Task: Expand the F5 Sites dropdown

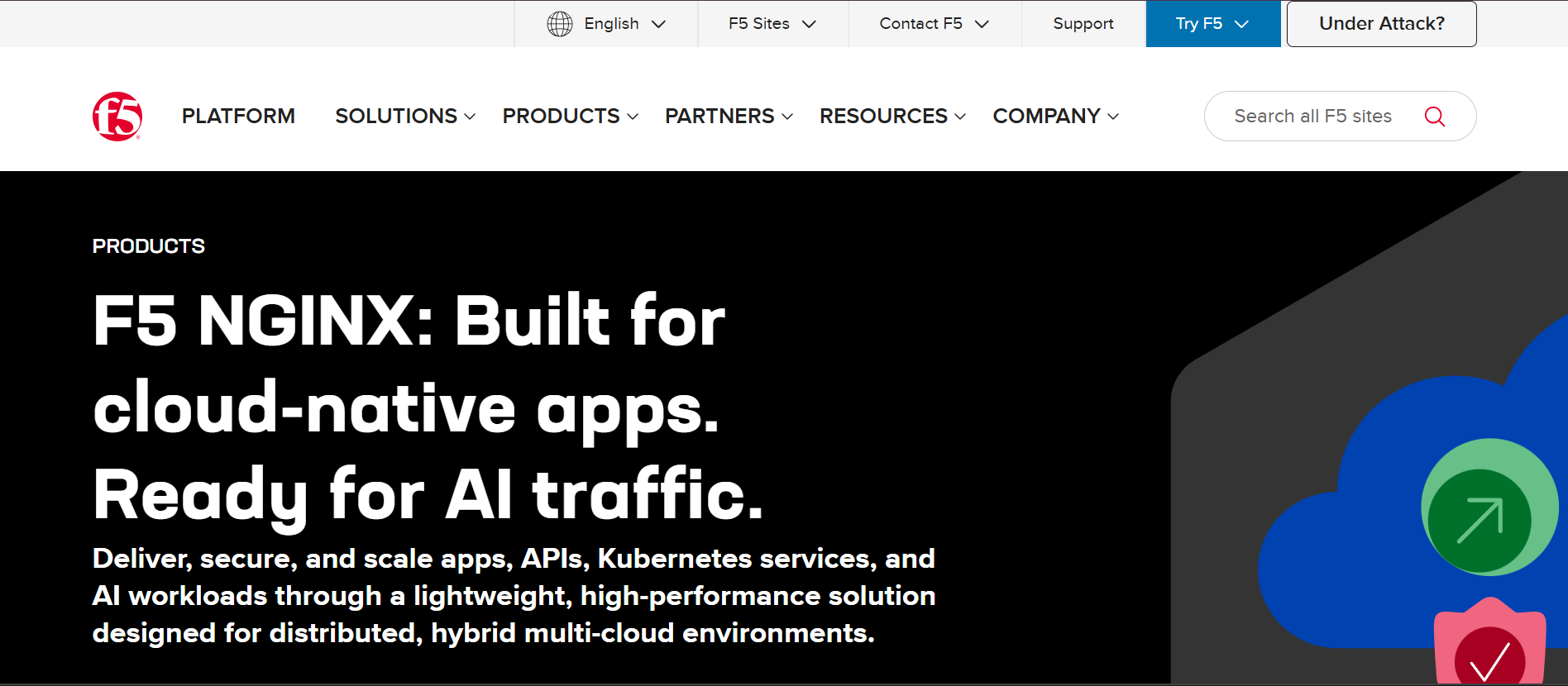Action: pyautogui.click(x=772, y=24)
